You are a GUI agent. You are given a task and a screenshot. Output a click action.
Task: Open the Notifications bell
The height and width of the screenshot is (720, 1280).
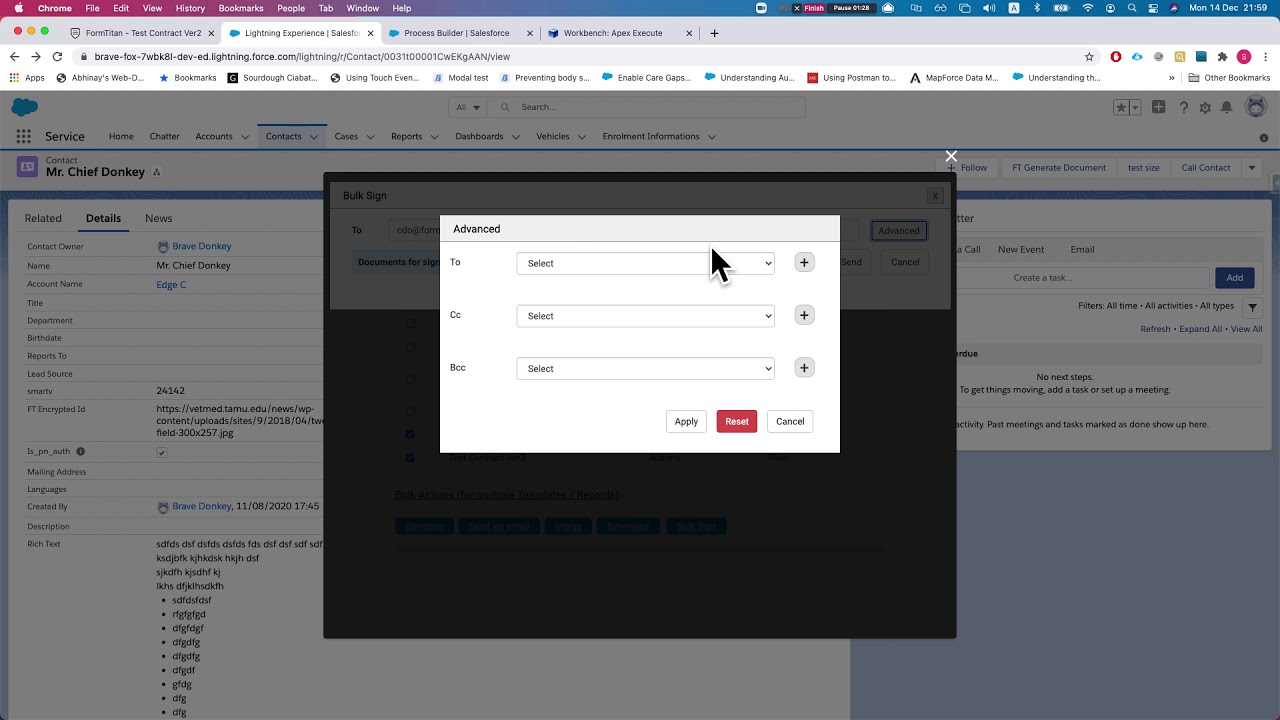[x=1226, y=107]
